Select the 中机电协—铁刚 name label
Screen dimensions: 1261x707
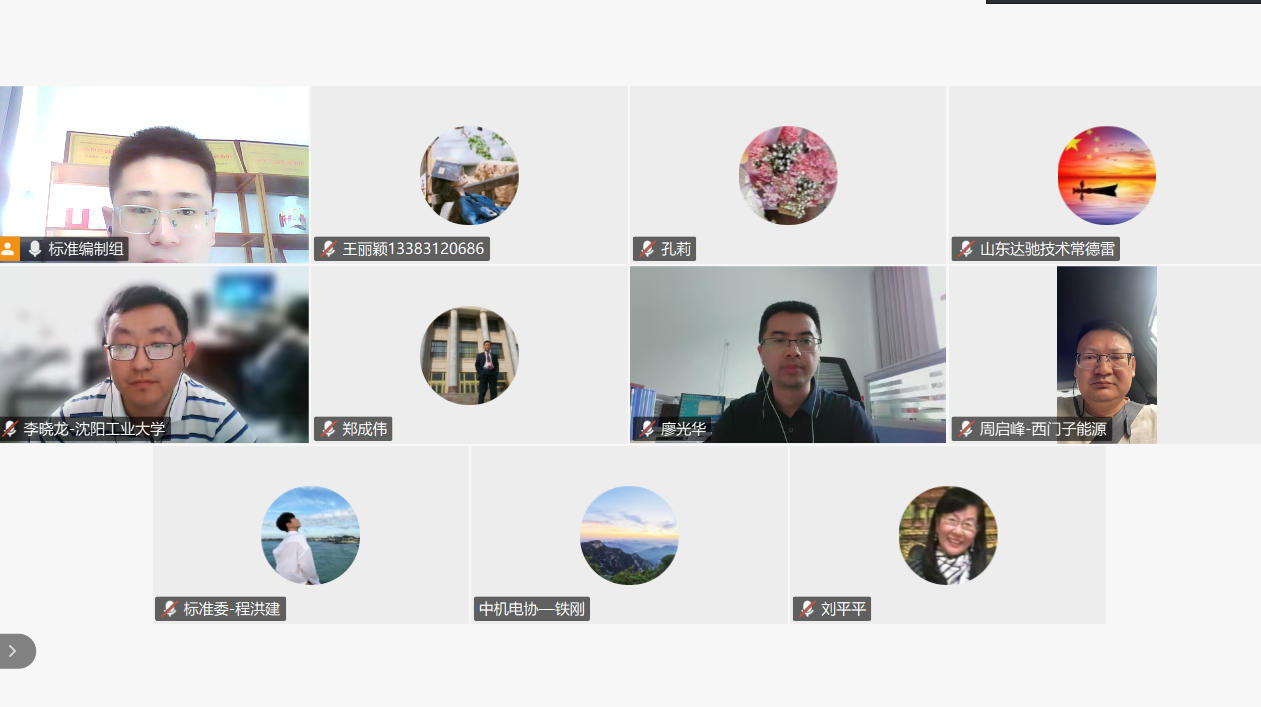coord(531,609)
